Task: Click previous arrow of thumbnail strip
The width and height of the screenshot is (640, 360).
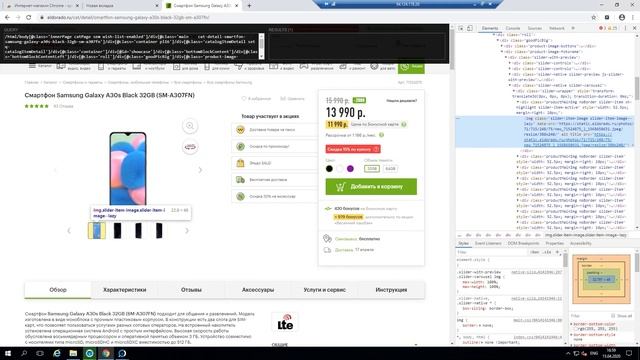Action: (69, 231)
